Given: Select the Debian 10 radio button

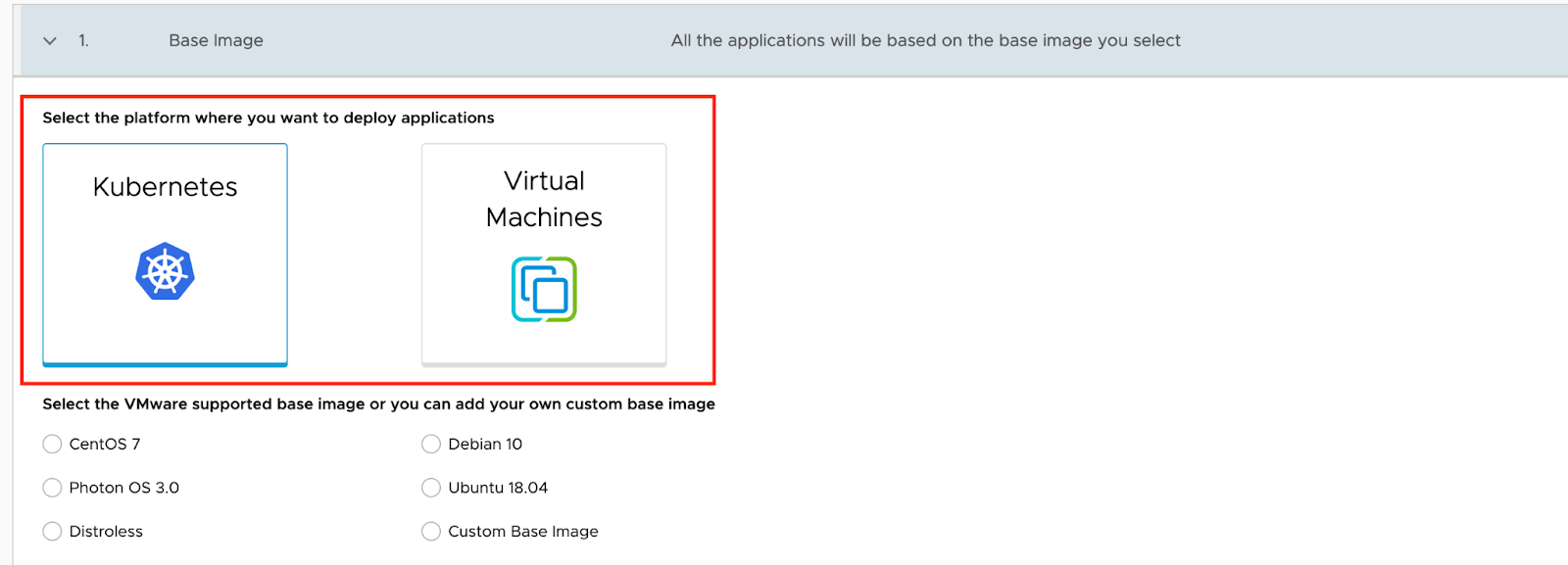Looking at the screenshot, I should click(431, 445).
